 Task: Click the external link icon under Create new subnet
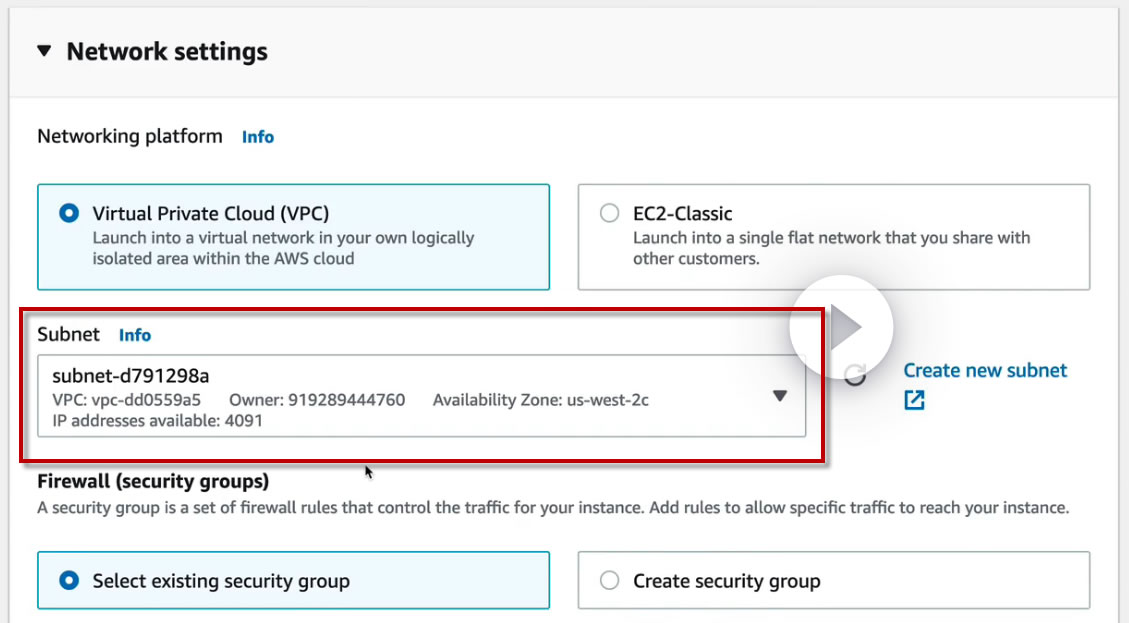914,400
